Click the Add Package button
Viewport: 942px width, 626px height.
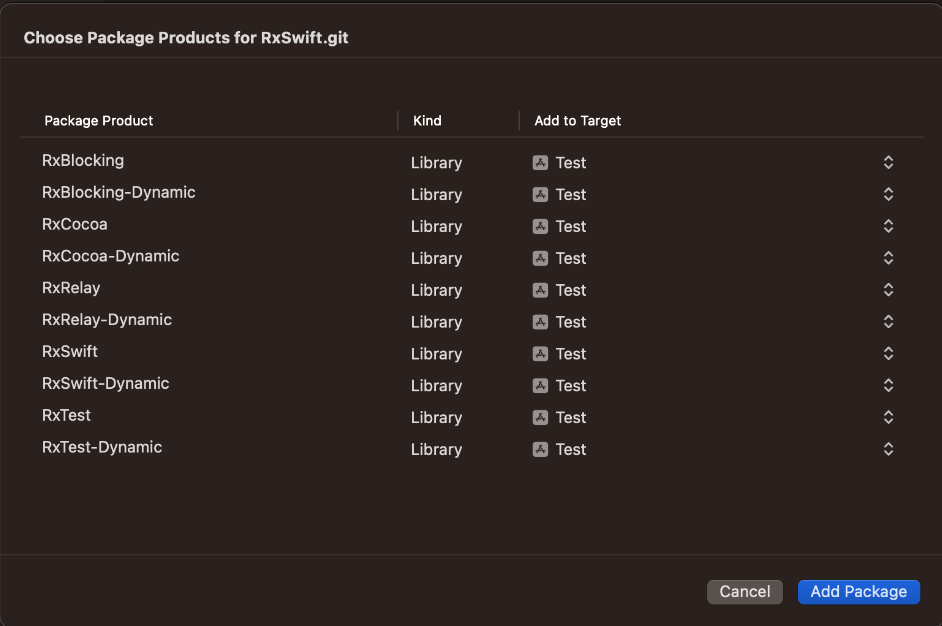pos(858,592)
